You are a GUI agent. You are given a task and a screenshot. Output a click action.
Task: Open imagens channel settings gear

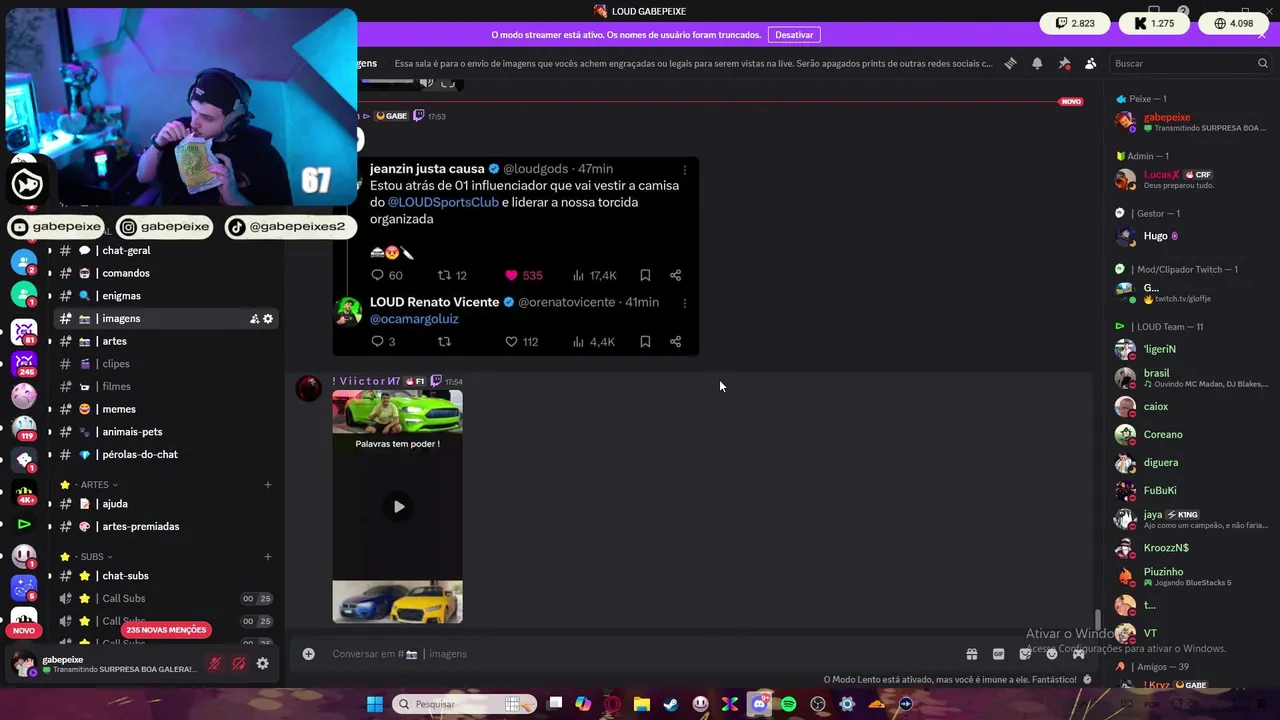pyautogui.click(x=268, y=319)
